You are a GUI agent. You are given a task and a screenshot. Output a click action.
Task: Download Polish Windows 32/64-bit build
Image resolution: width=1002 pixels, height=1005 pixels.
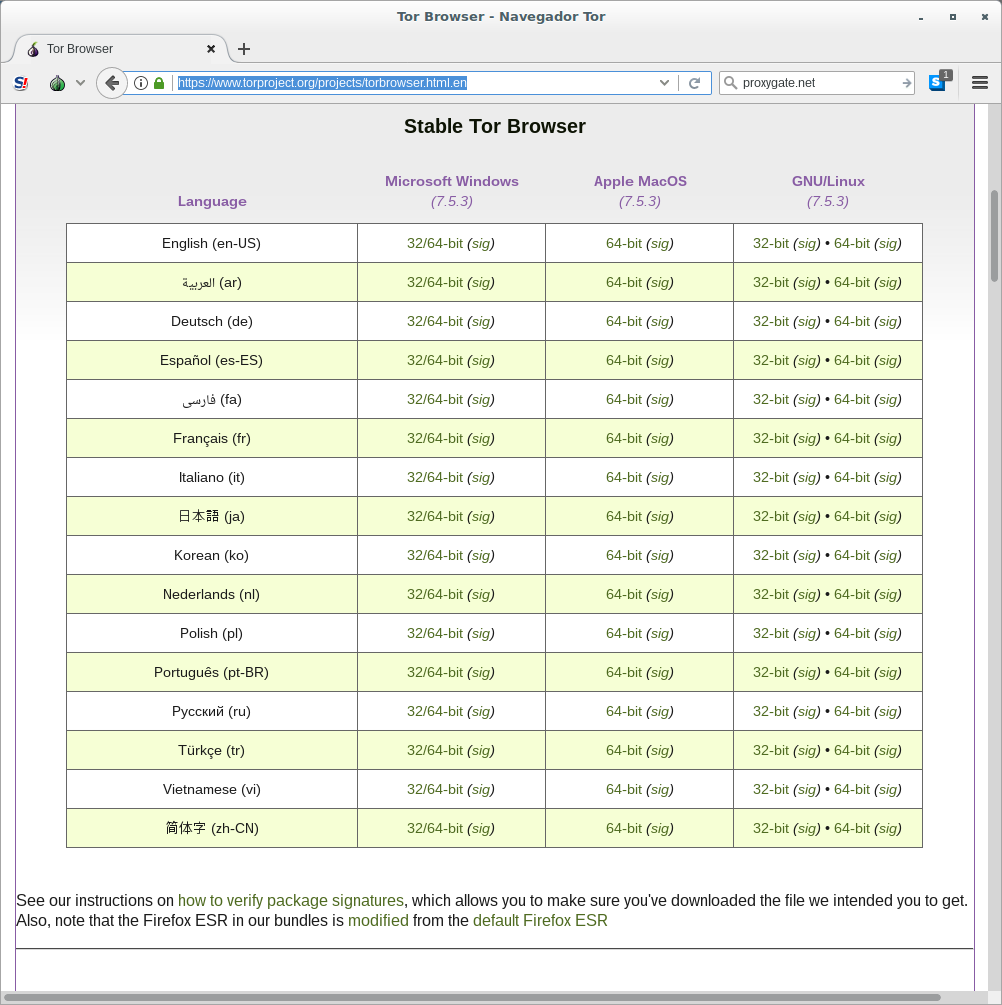(x=435, y=634)
